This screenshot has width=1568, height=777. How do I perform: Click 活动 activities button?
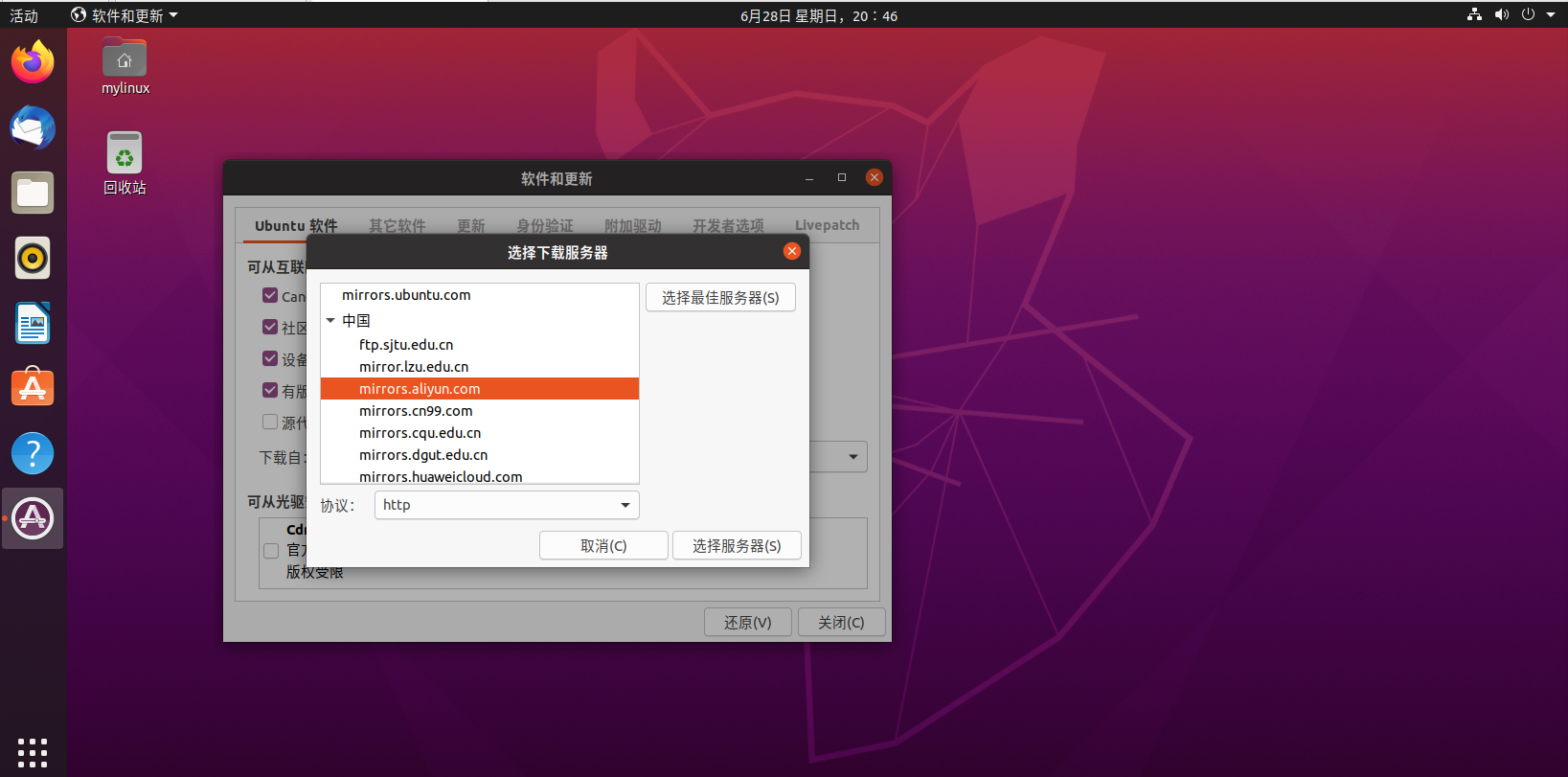coord(24,15)
